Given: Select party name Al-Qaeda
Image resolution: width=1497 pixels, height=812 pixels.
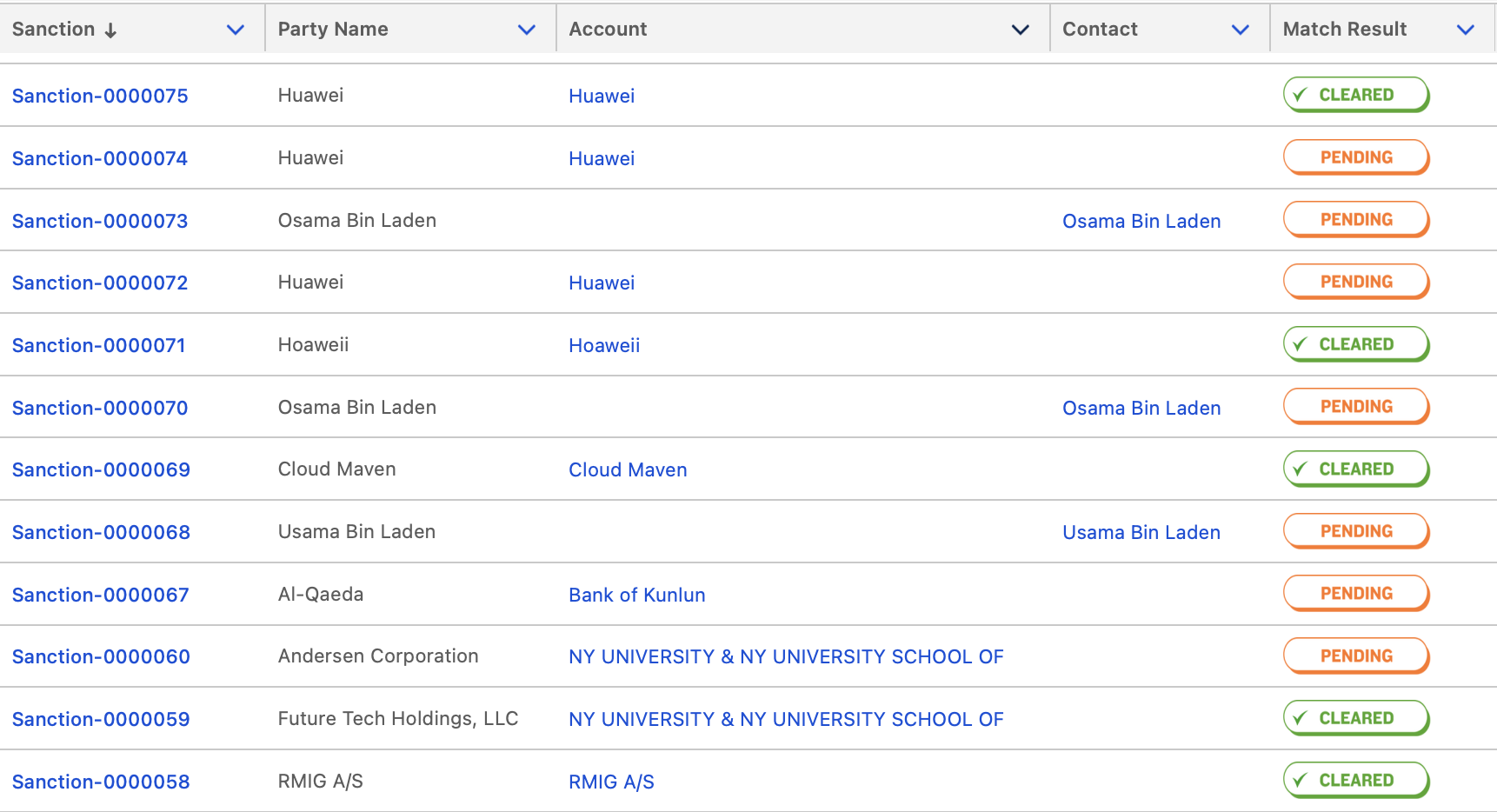Looking at the screenshot, I should point(321,594).
